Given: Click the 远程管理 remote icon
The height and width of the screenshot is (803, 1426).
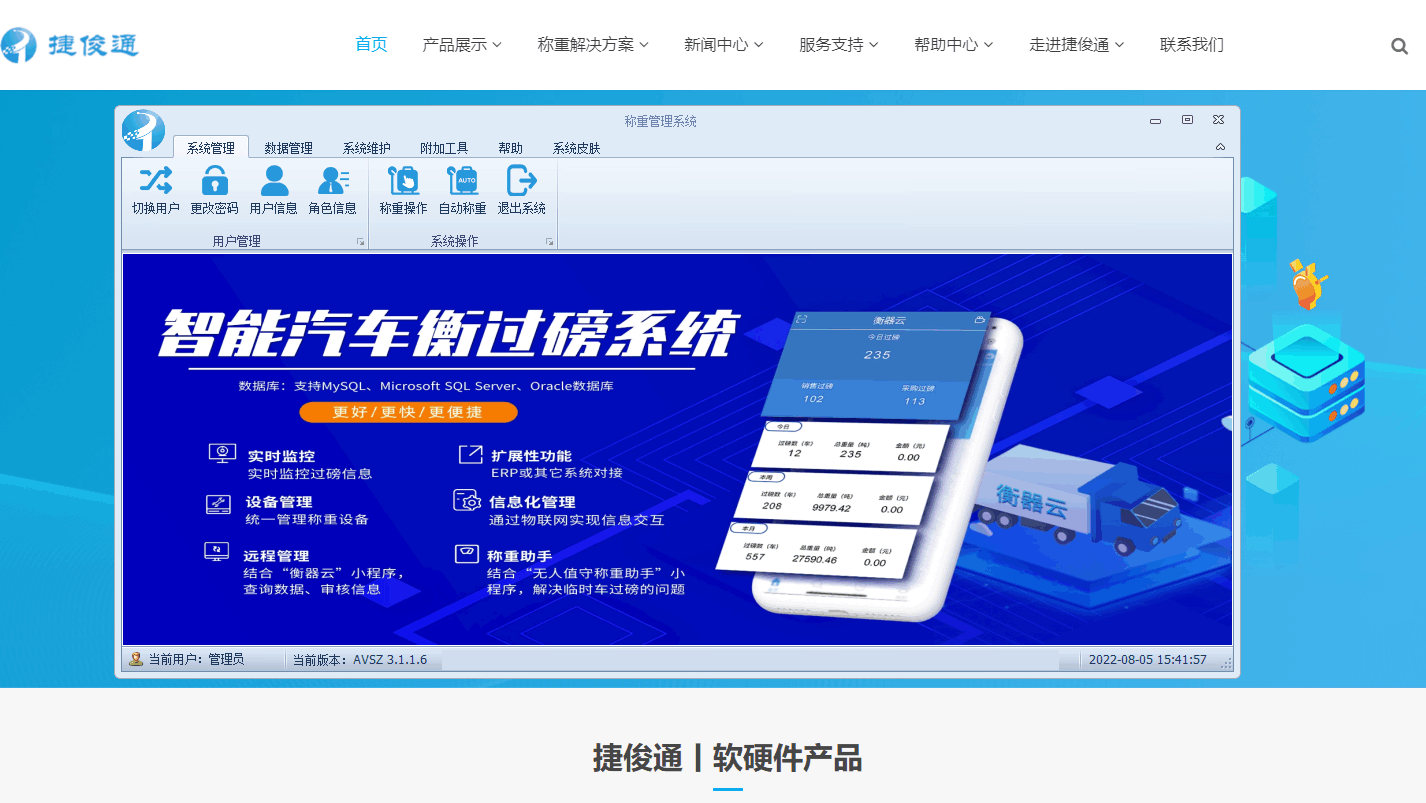Looking at the screenshot, I should [x=216, y=551].
